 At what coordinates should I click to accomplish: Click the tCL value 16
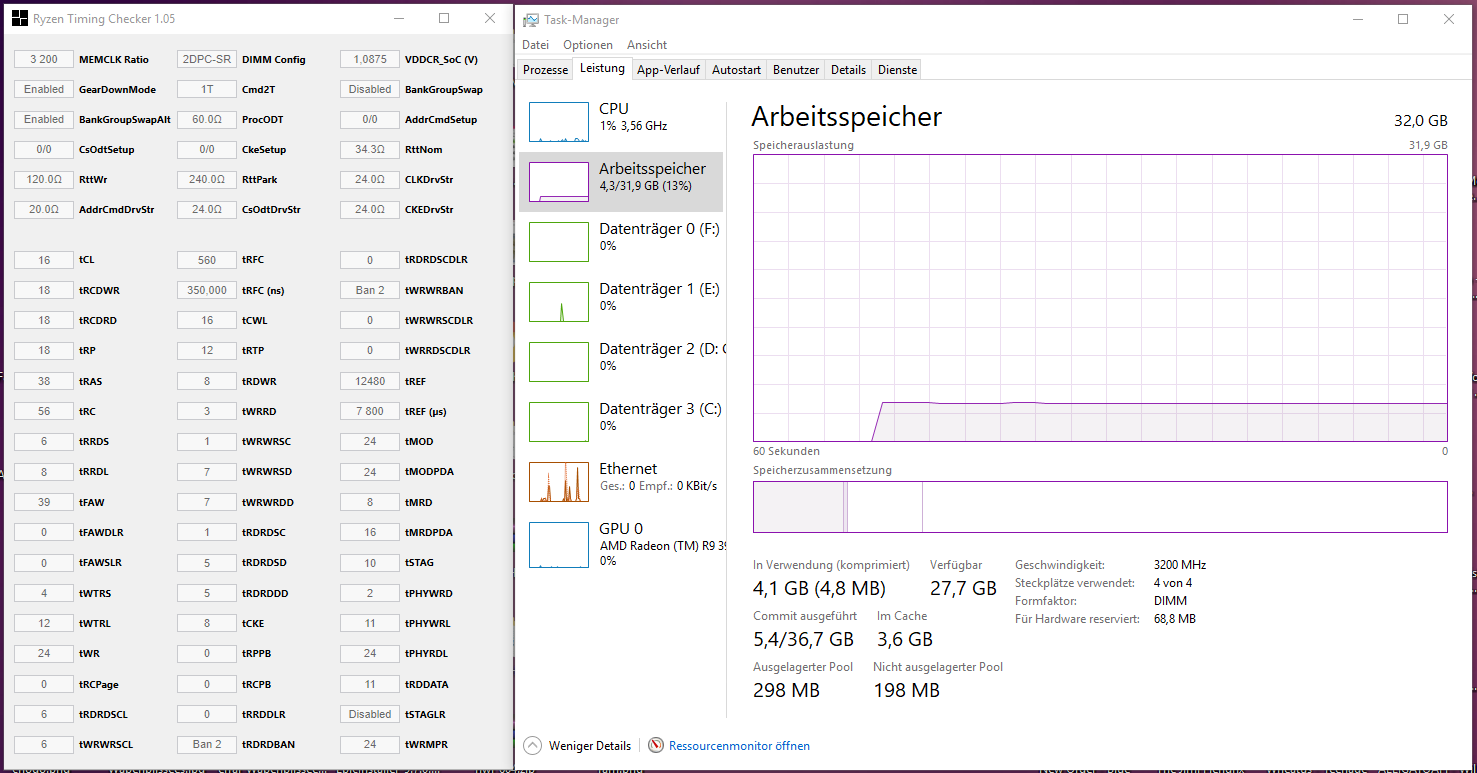pyautogui.click(x=44, y=260)
